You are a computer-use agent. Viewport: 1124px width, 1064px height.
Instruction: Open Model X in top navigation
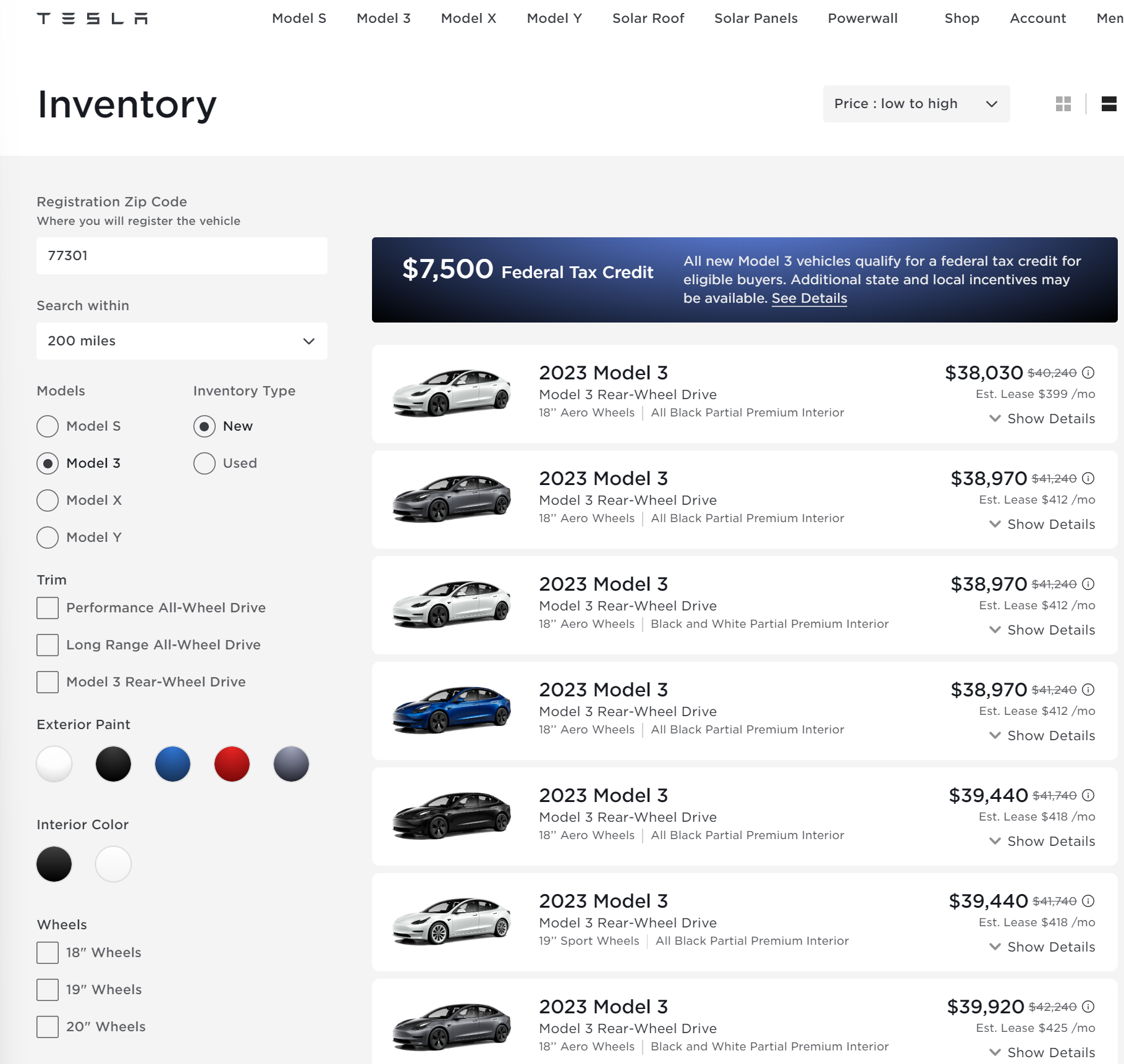pyautogui.click(x=468, y=19)
